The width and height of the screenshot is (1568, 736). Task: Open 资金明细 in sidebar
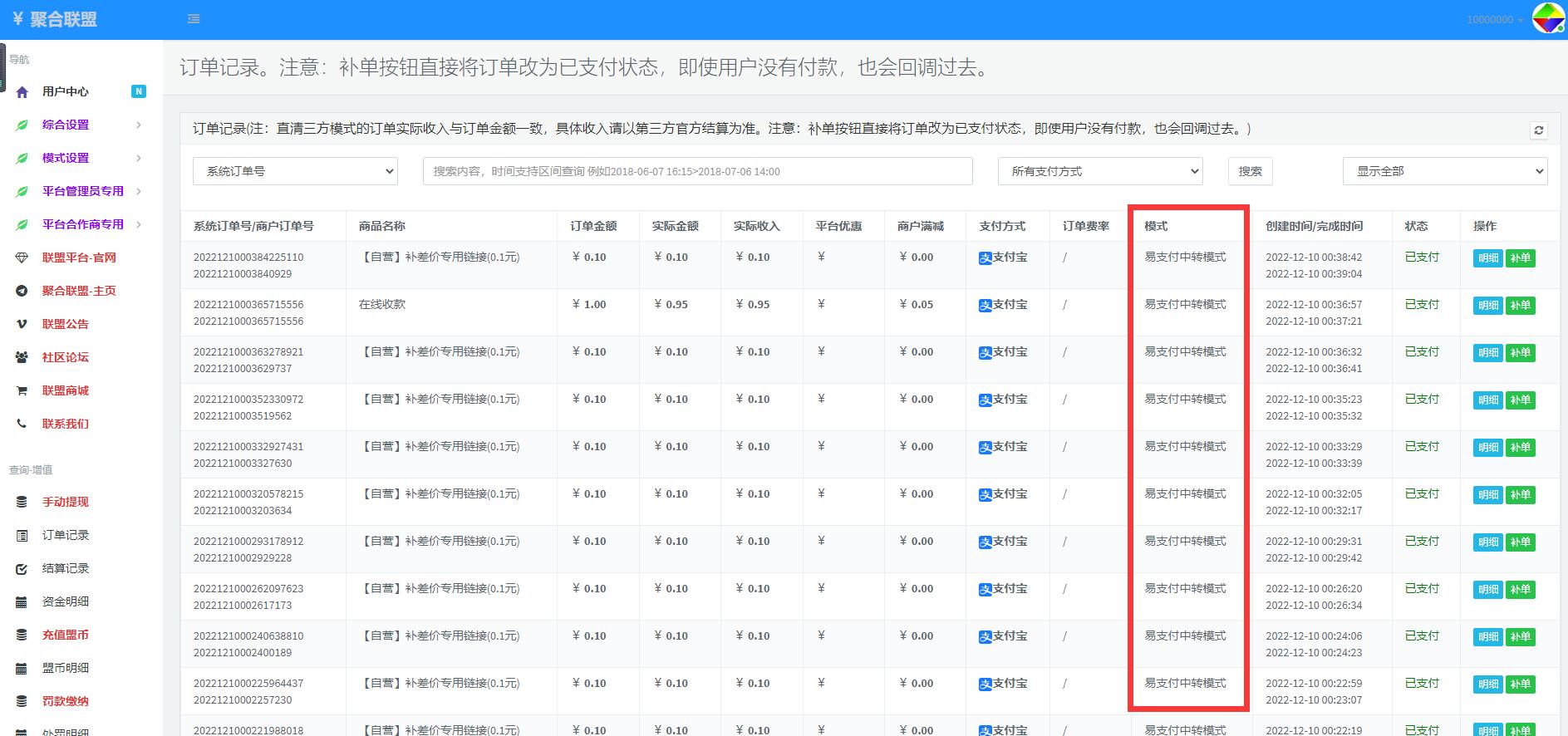[x=66, y=601]
